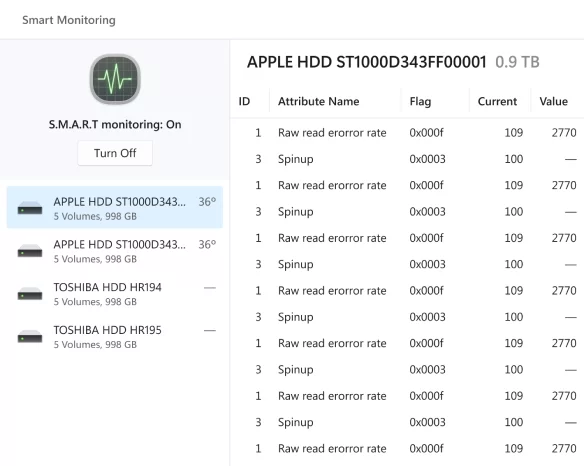Click the APPLE HDD ST1000D343FF00001 heading
Image resolution: width=584 pixels, height=466 pixels.
coord(367,62)
